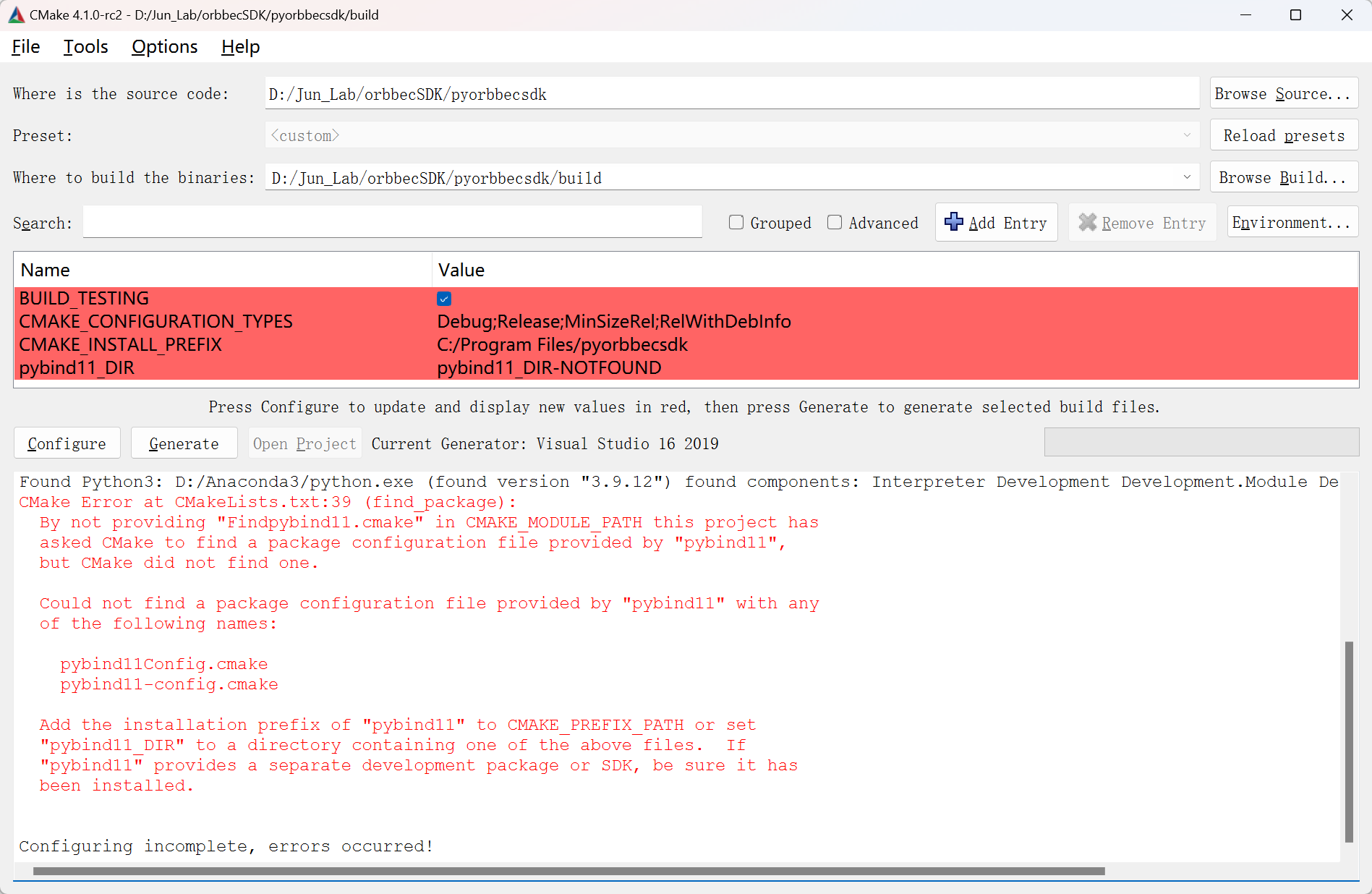Click inside the Search field
The height and width of the screenshot is (894, 1372).
[x=393, y=222]
